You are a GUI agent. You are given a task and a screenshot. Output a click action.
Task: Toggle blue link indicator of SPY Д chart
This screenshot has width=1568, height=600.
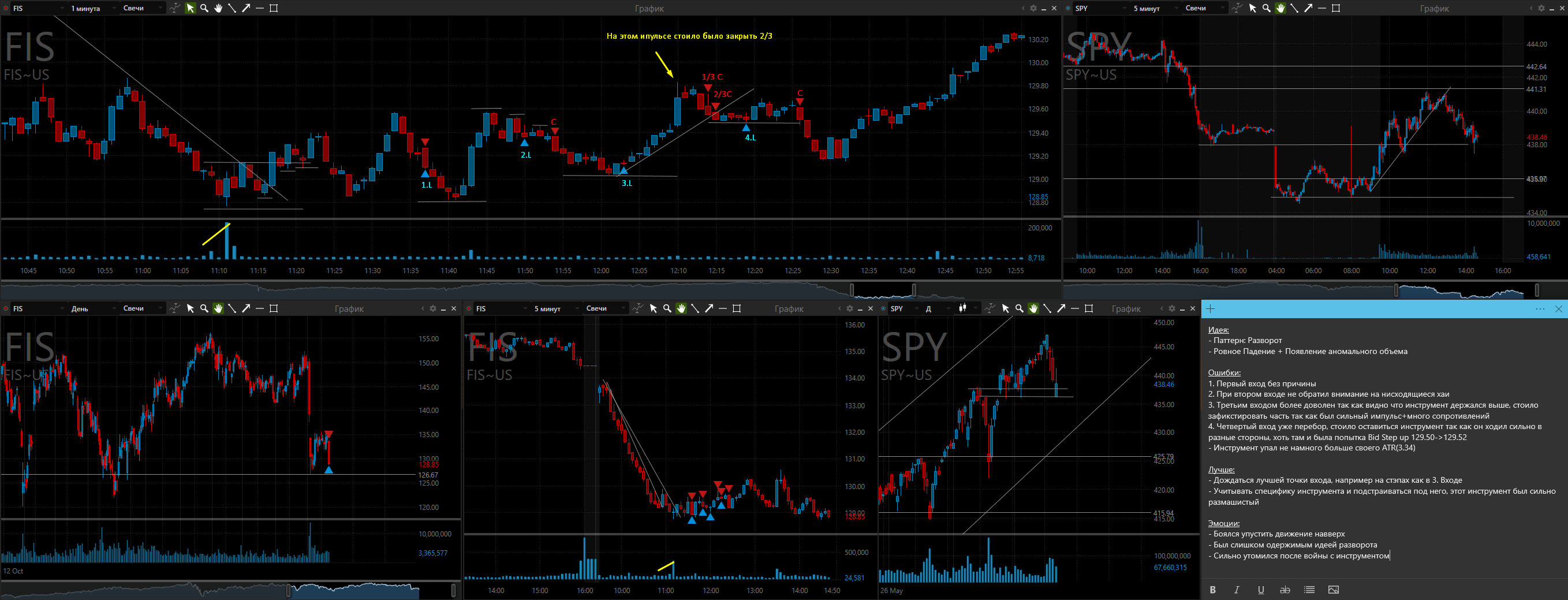[883, 308]
